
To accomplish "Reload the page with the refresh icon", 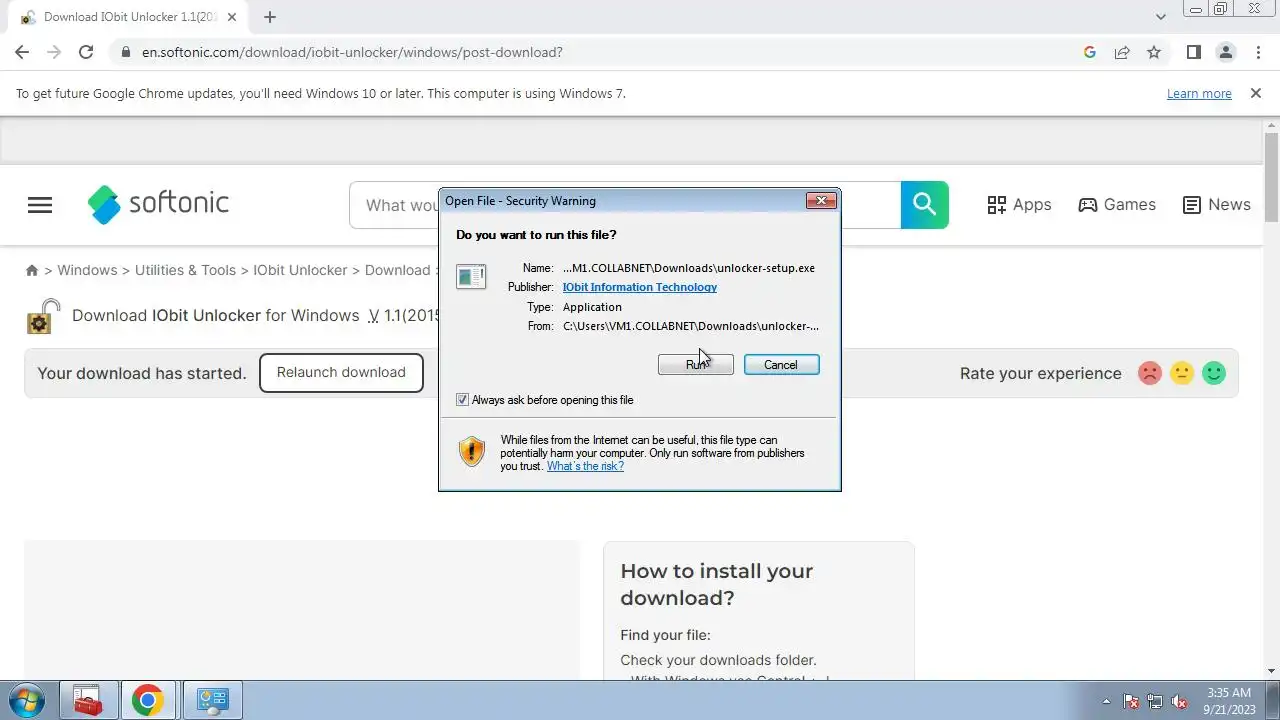I will click(x=86, y=52).
